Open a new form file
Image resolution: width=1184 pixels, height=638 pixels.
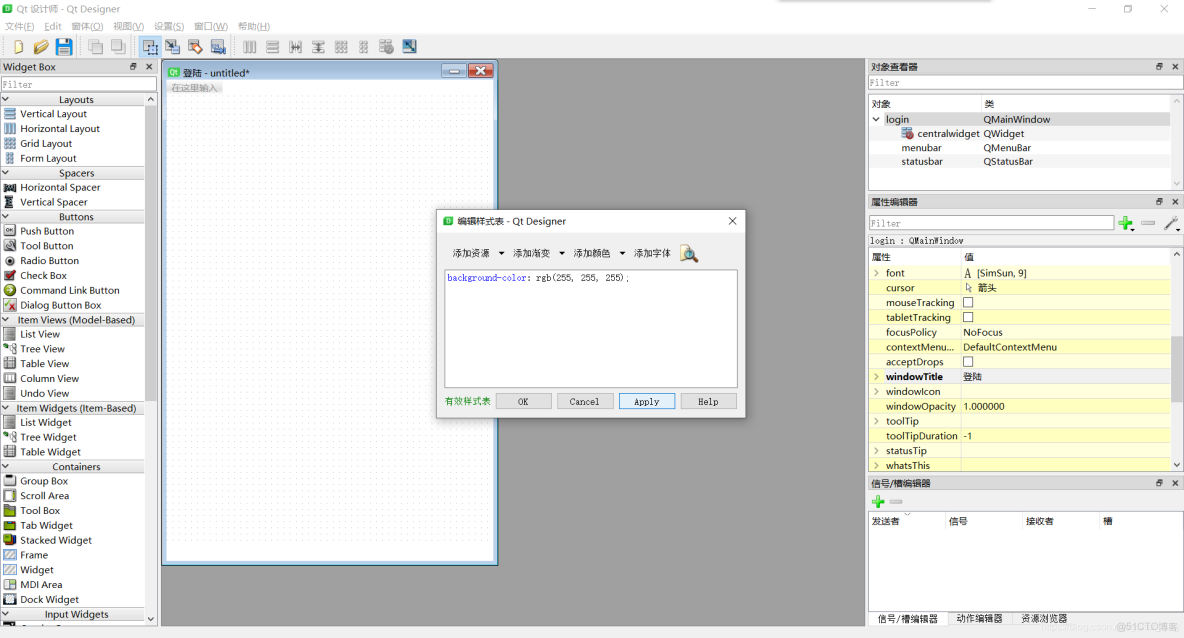pyautogui.click(x=18, y=46)
